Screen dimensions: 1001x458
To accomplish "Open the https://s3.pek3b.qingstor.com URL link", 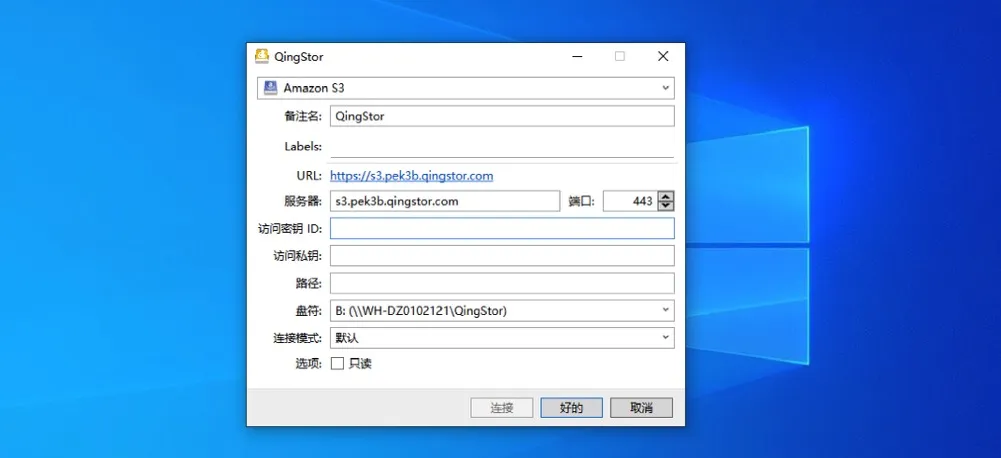I will [x=411, y=176].
